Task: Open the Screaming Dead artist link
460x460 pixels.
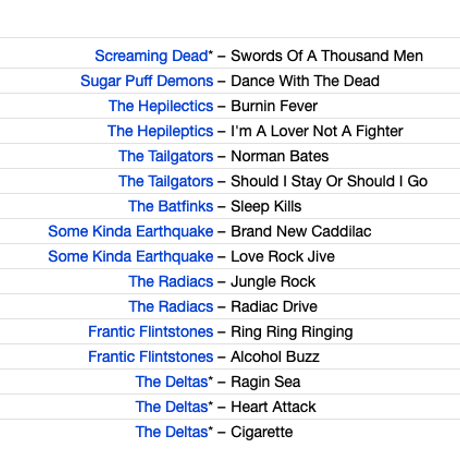Action: coord(151,56)
